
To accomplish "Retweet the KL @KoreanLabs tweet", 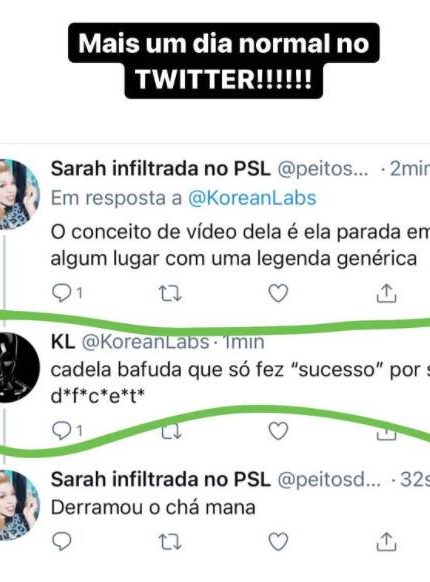I will 171,431.
